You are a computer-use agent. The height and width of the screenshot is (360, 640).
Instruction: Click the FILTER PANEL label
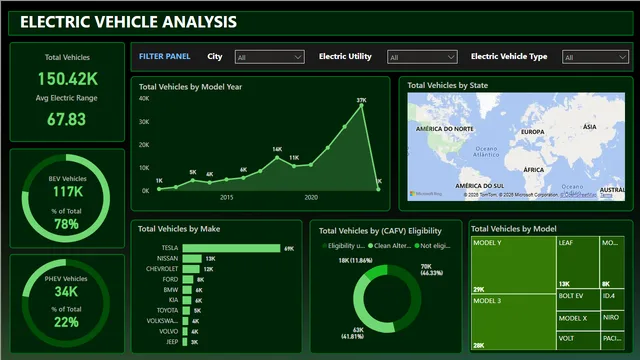tap(164, 56)
